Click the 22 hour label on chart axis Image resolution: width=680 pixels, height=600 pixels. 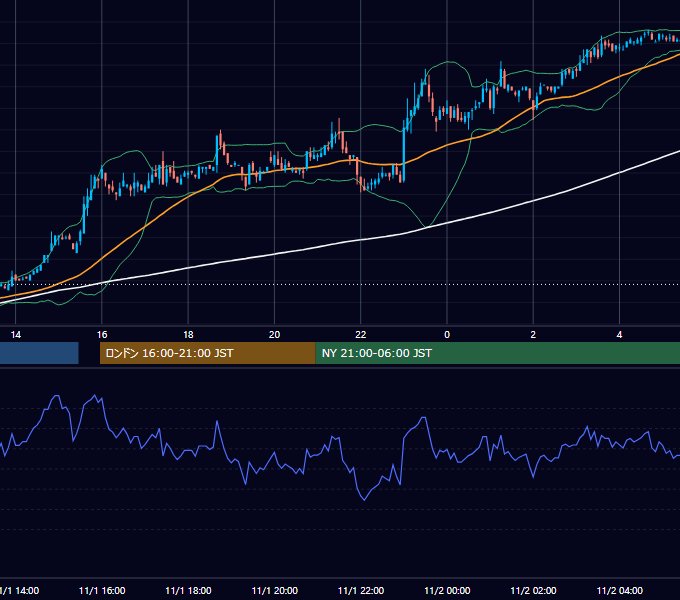pos(361,335)
